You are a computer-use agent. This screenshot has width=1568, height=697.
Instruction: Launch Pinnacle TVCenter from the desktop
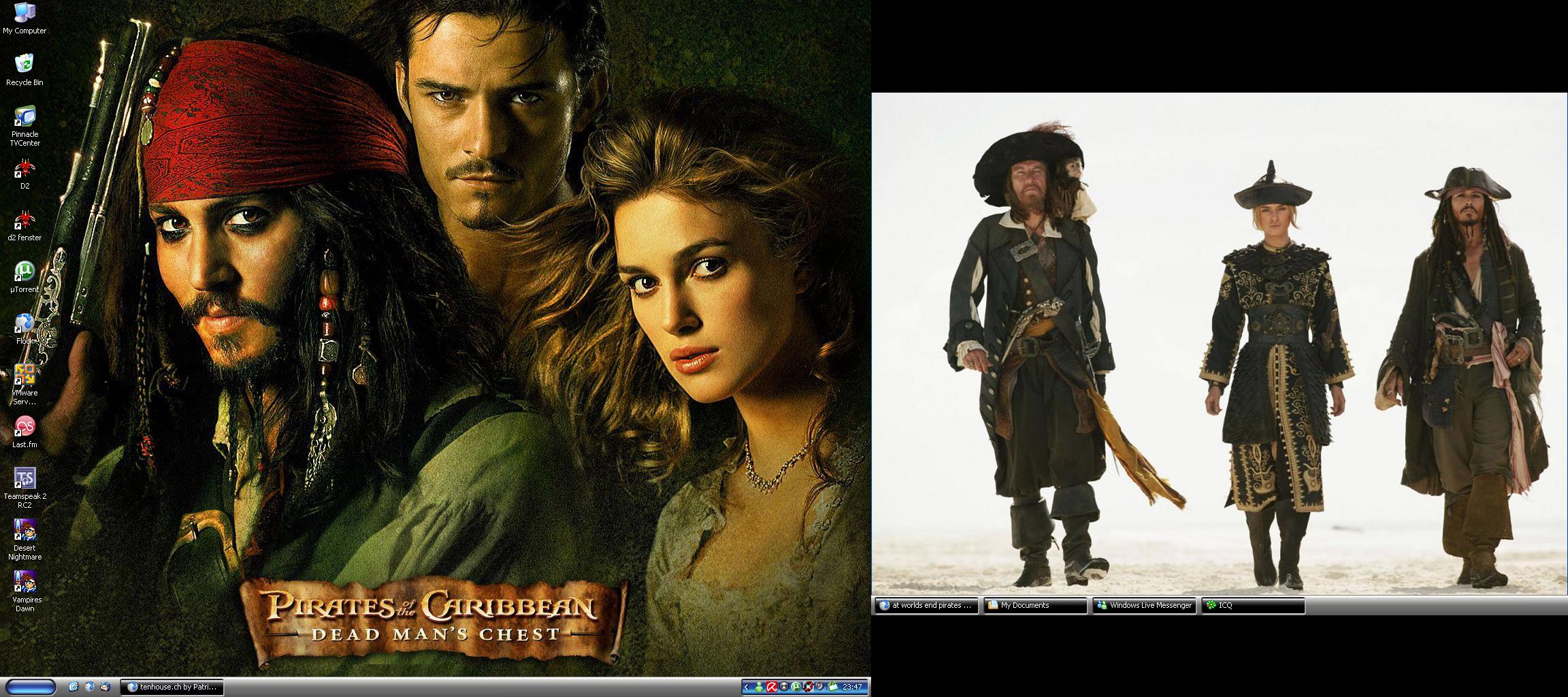point(24,116)
